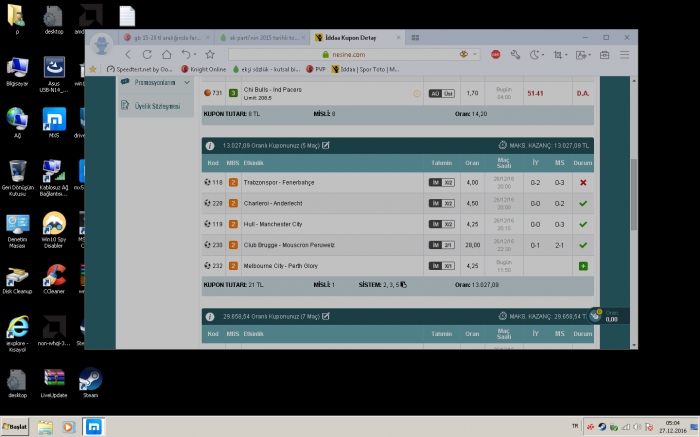The height and width of the screenshot is (437, 700).
Task: Click the Trabzonspor - Fenerbahçe match text
Action: pyautogui.click(x=279, y=183)
